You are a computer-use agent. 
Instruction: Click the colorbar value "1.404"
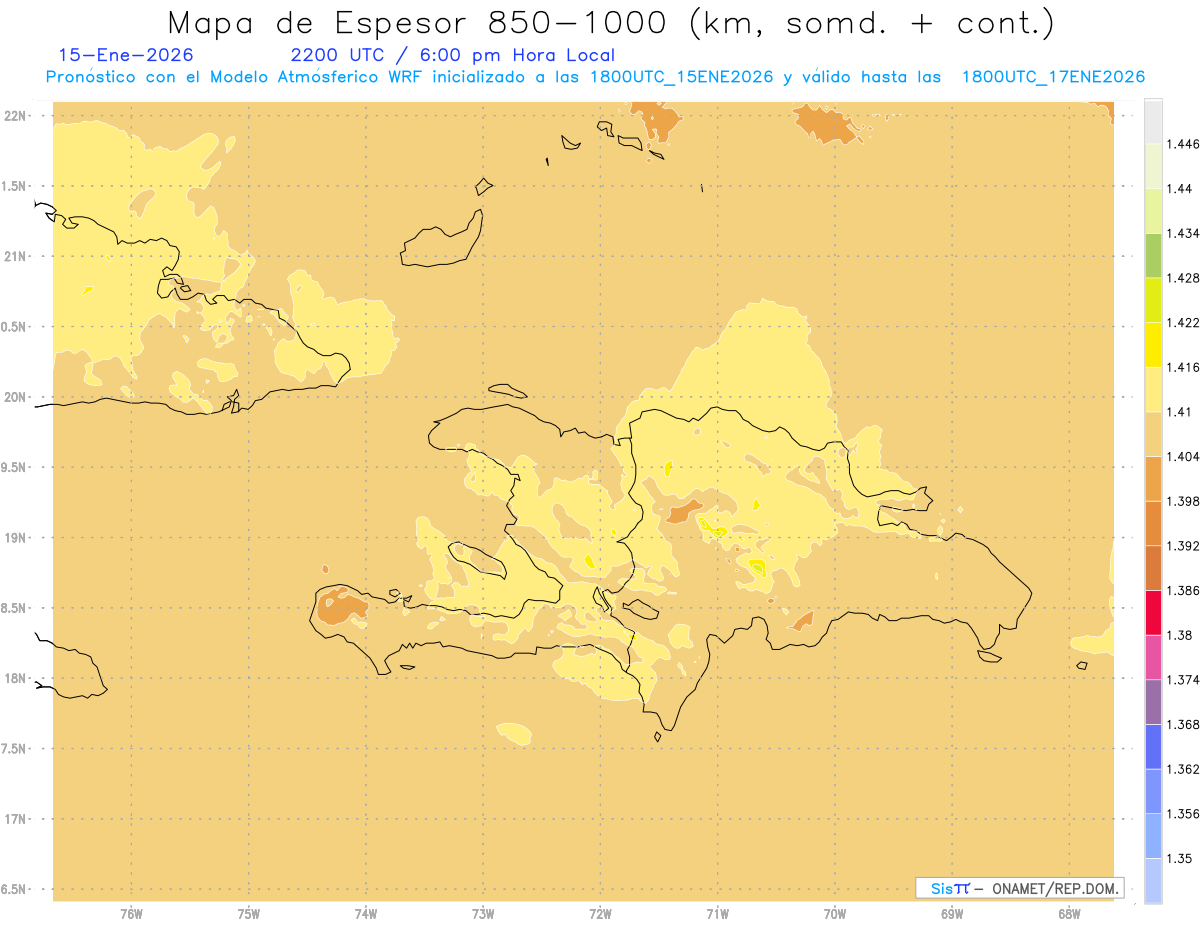(1185, 456)
